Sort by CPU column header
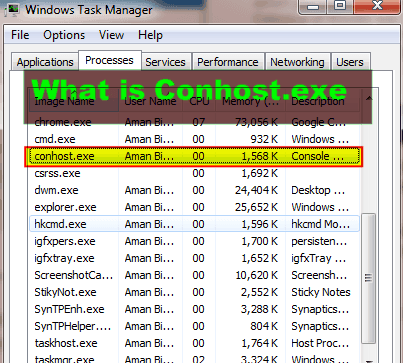 199,101
